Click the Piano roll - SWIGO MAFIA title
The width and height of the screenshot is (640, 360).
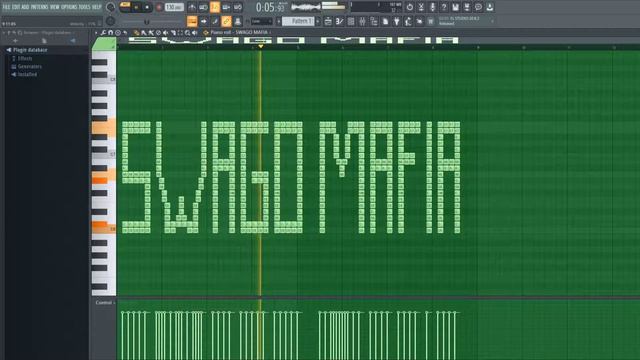coord(239,33)
